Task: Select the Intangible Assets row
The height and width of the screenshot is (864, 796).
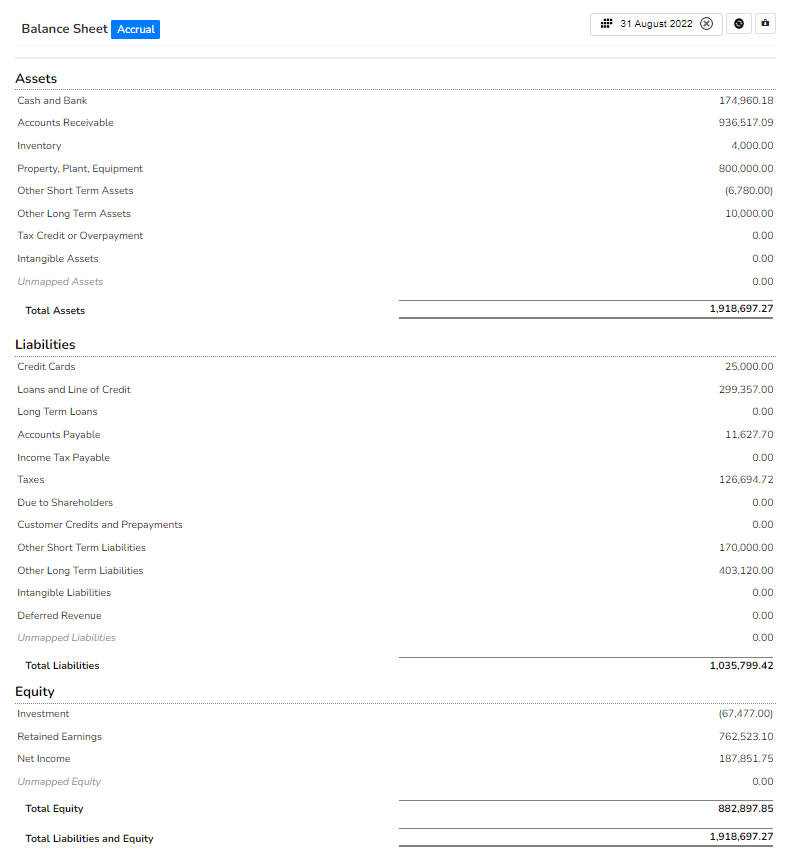Action: [58, 259]
